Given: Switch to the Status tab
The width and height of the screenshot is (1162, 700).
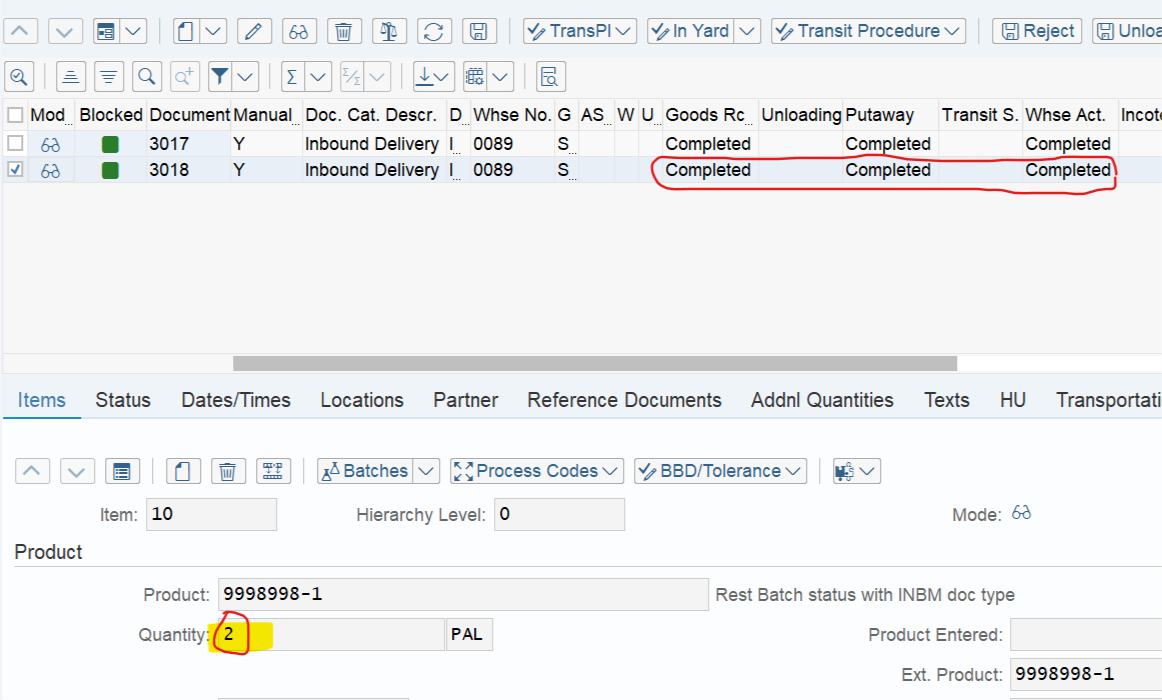Looking at the screenshot, I should [123, 400].
